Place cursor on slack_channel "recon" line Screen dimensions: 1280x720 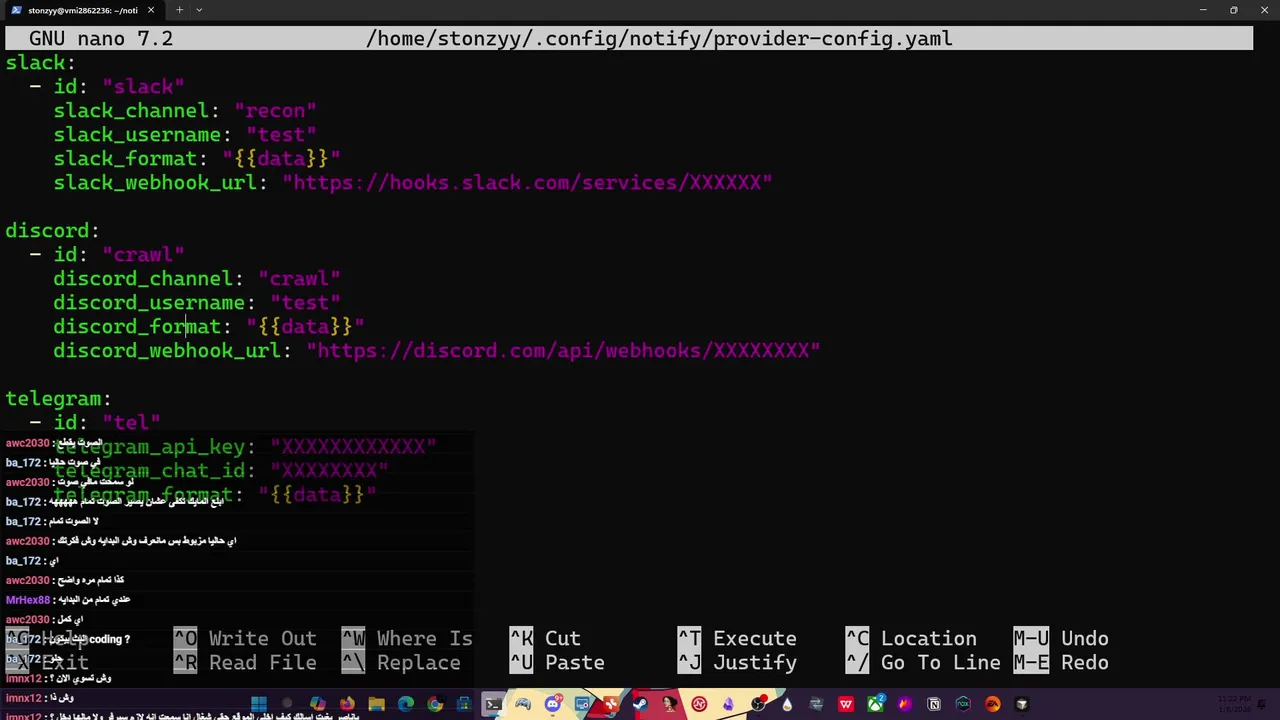point(185,111)
